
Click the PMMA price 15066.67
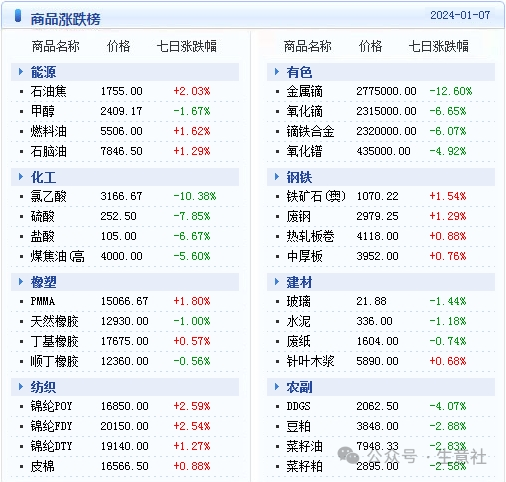point(125,301)
